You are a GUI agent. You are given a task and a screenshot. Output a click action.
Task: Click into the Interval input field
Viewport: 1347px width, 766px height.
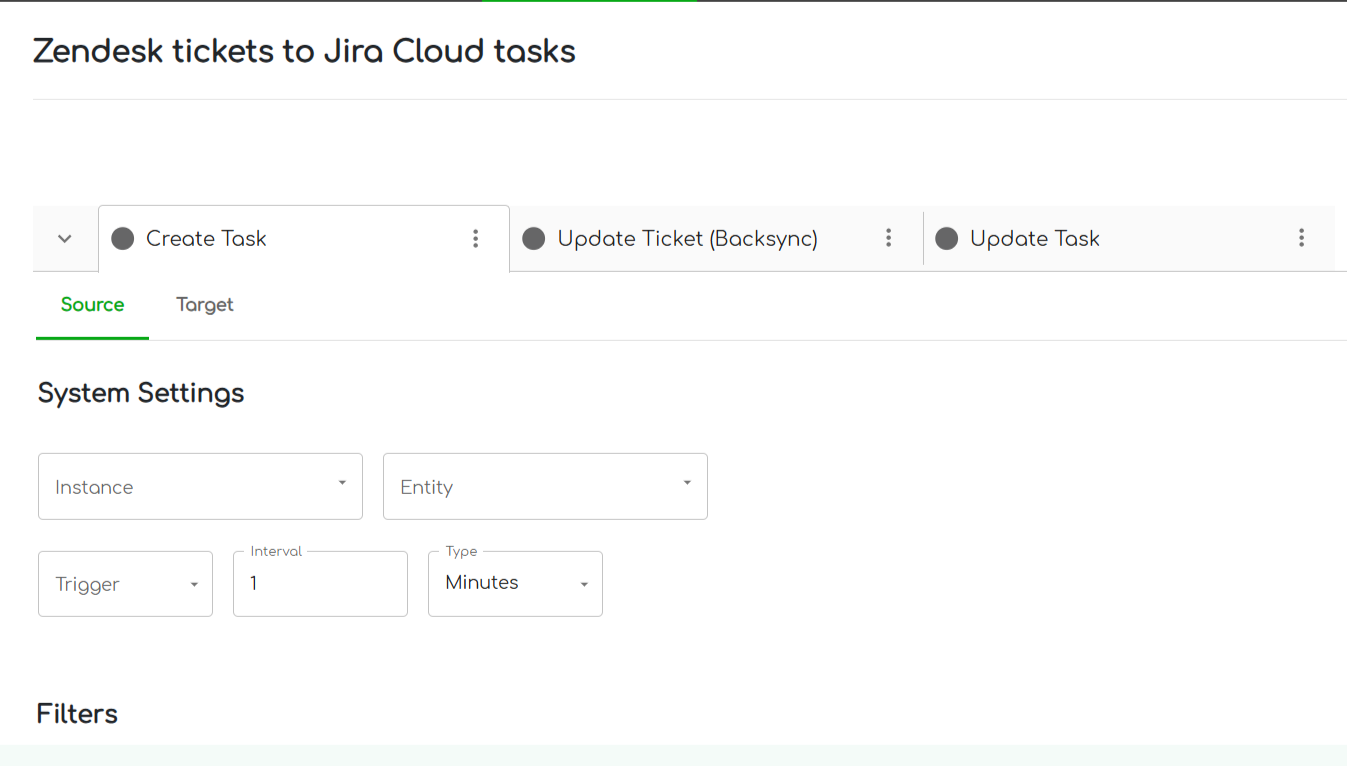tap(320, 584)
